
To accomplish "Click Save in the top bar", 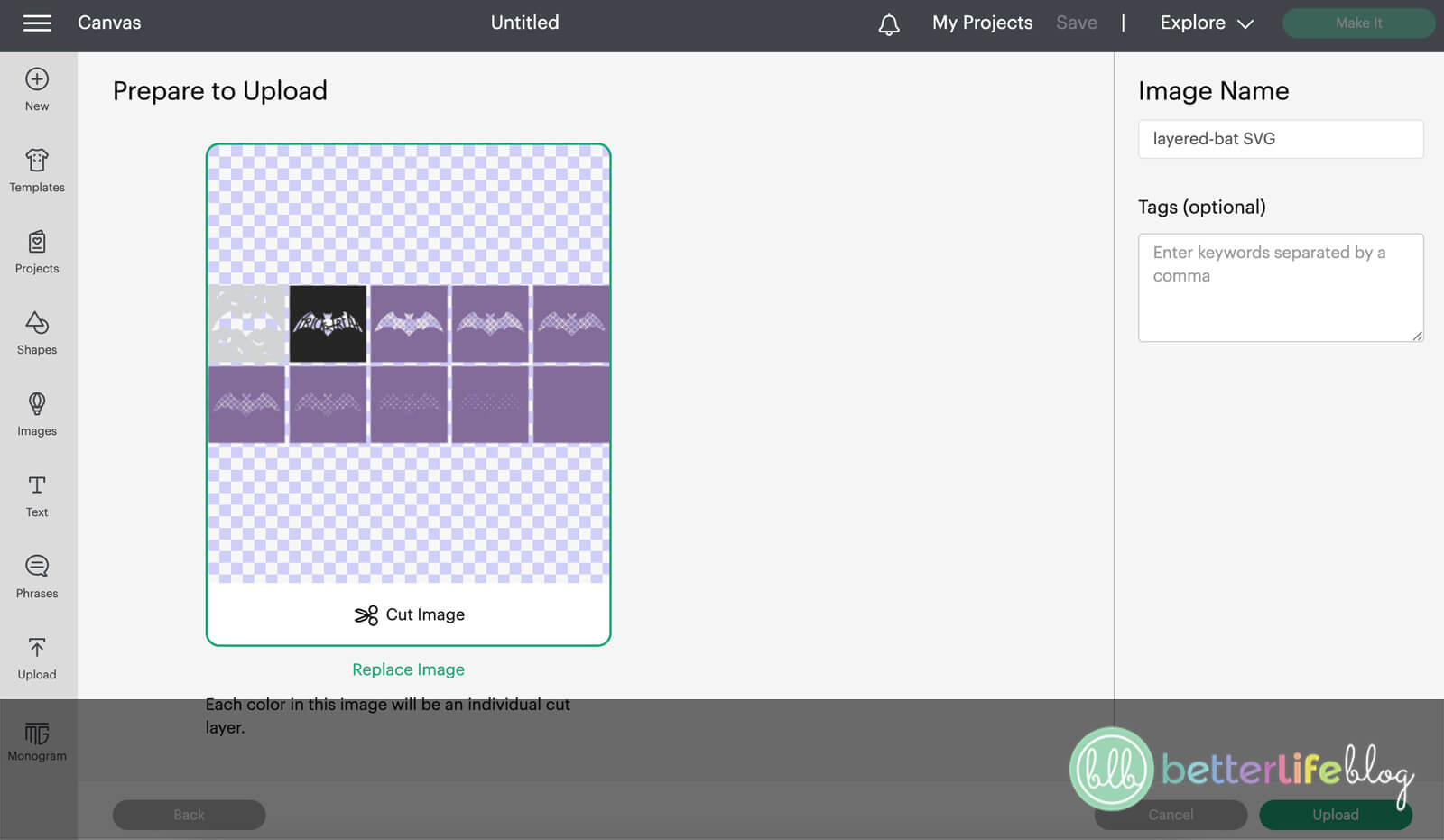I will coord(1077,23).
